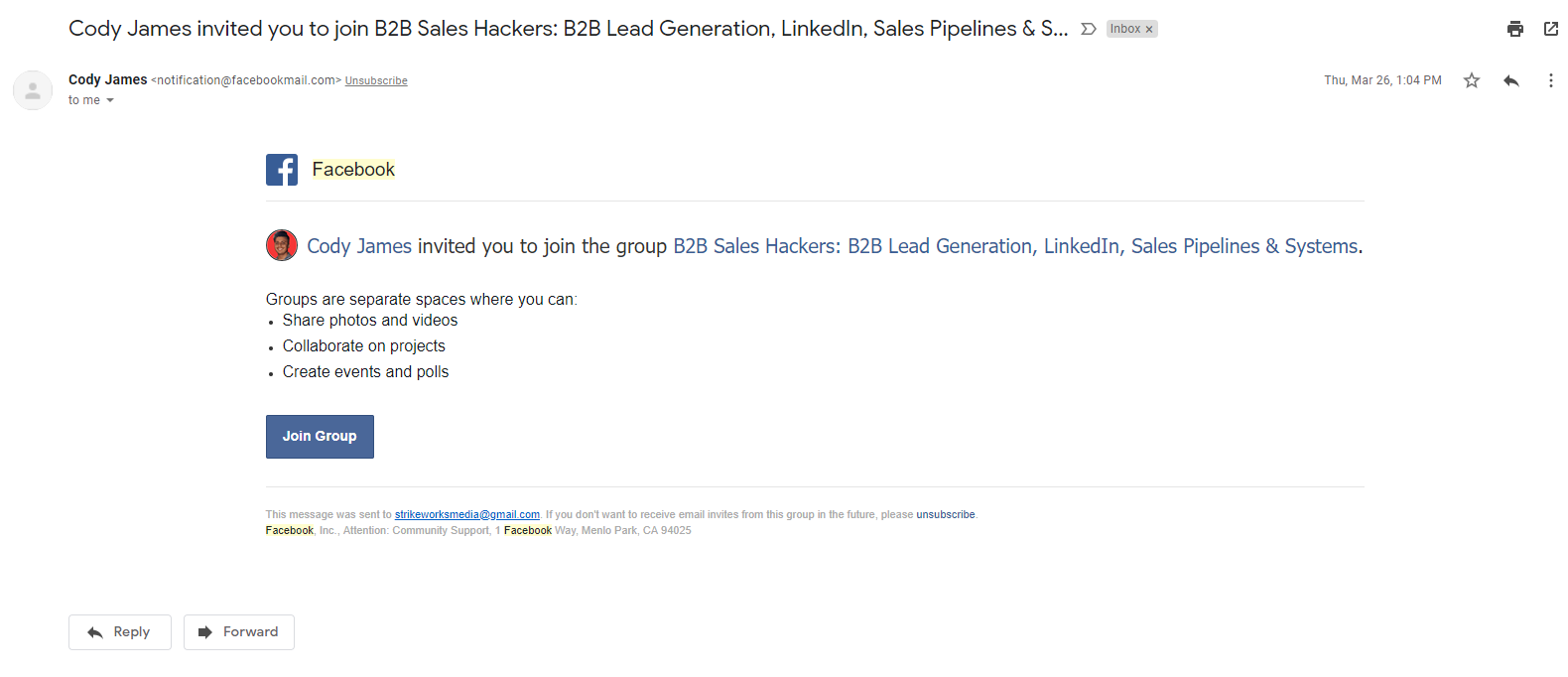
Task: Toggle the importance marker beside subject
Action: [x=1089, y=29]
